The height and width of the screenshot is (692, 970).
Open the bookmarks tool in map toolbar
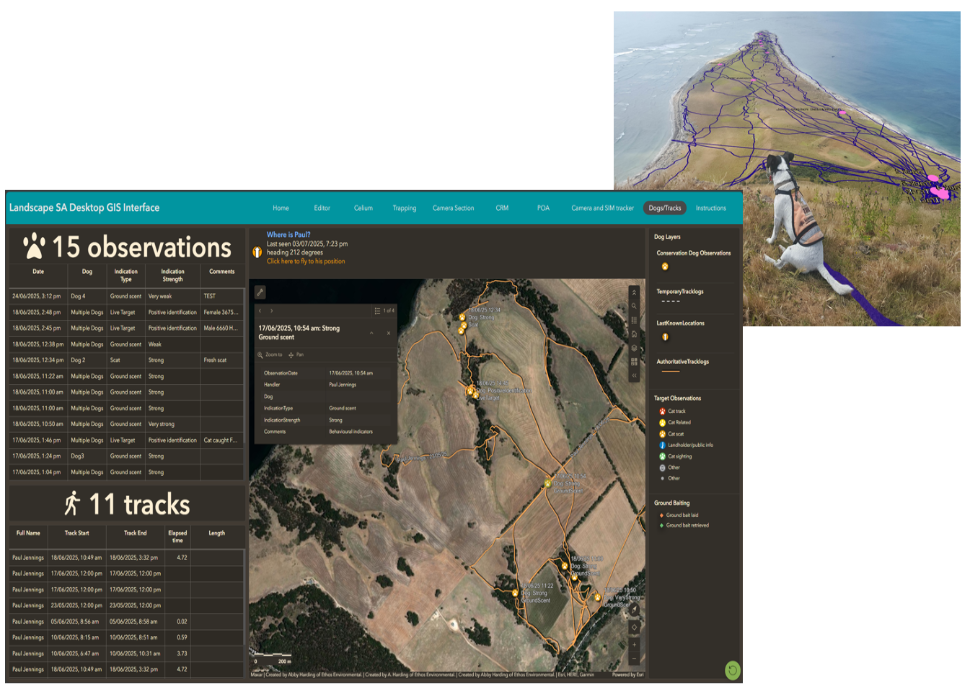click(634, 334)
